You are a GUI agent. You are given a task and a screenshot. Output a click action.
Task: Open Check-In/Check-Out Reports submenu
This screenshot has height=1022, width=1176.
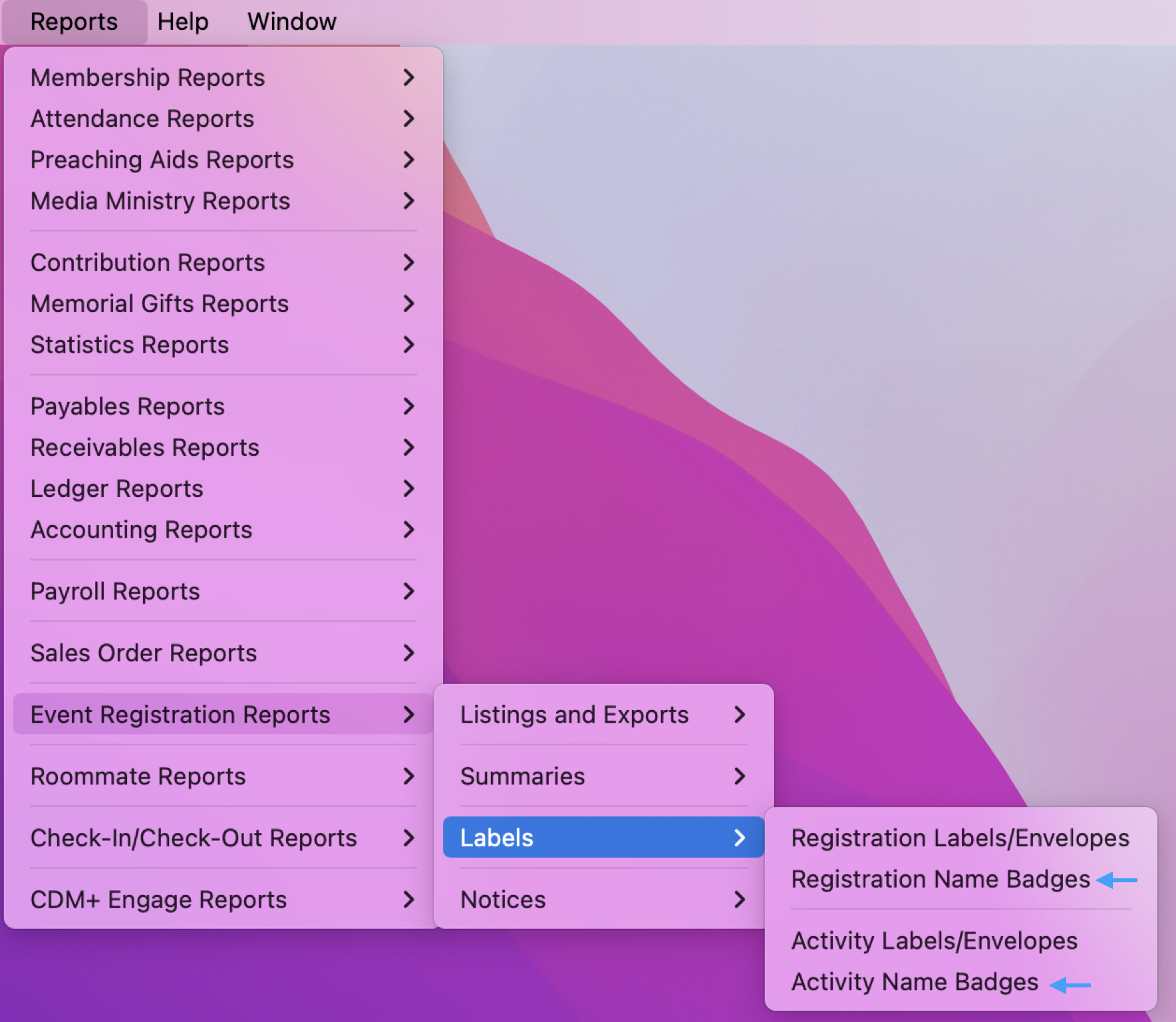194,838
